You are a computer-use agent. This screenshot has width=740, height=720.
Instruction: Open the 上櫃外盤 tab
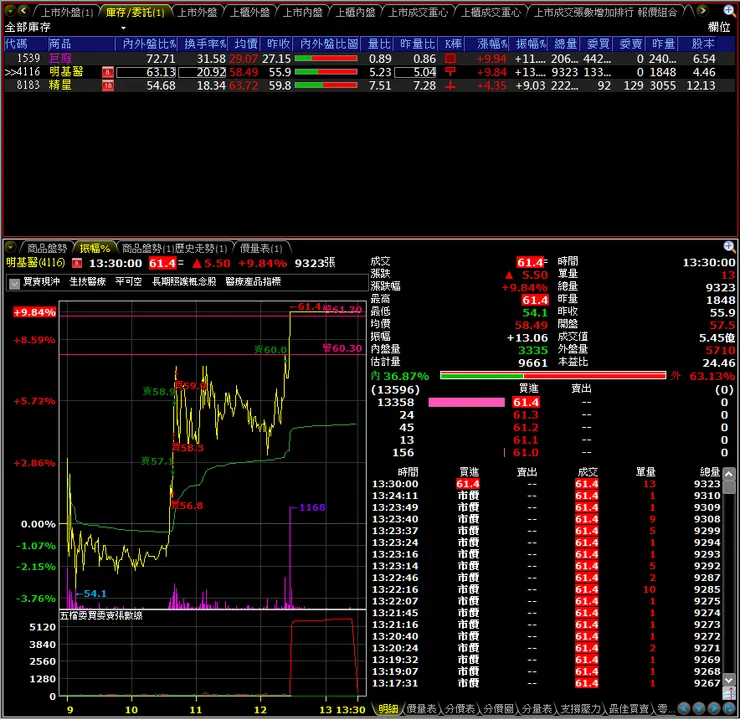(x=249, y=12)
